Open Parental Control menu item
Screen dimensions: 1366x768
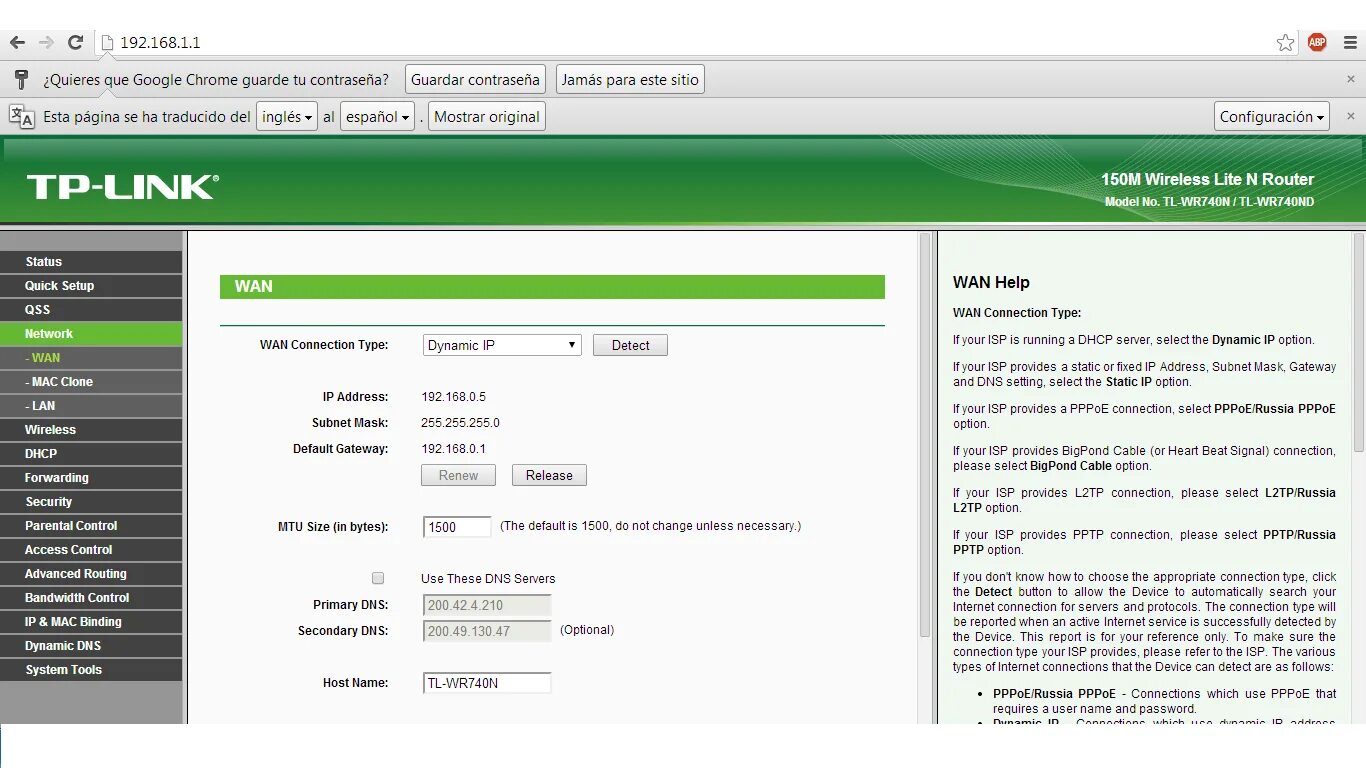tap(91, 525)
